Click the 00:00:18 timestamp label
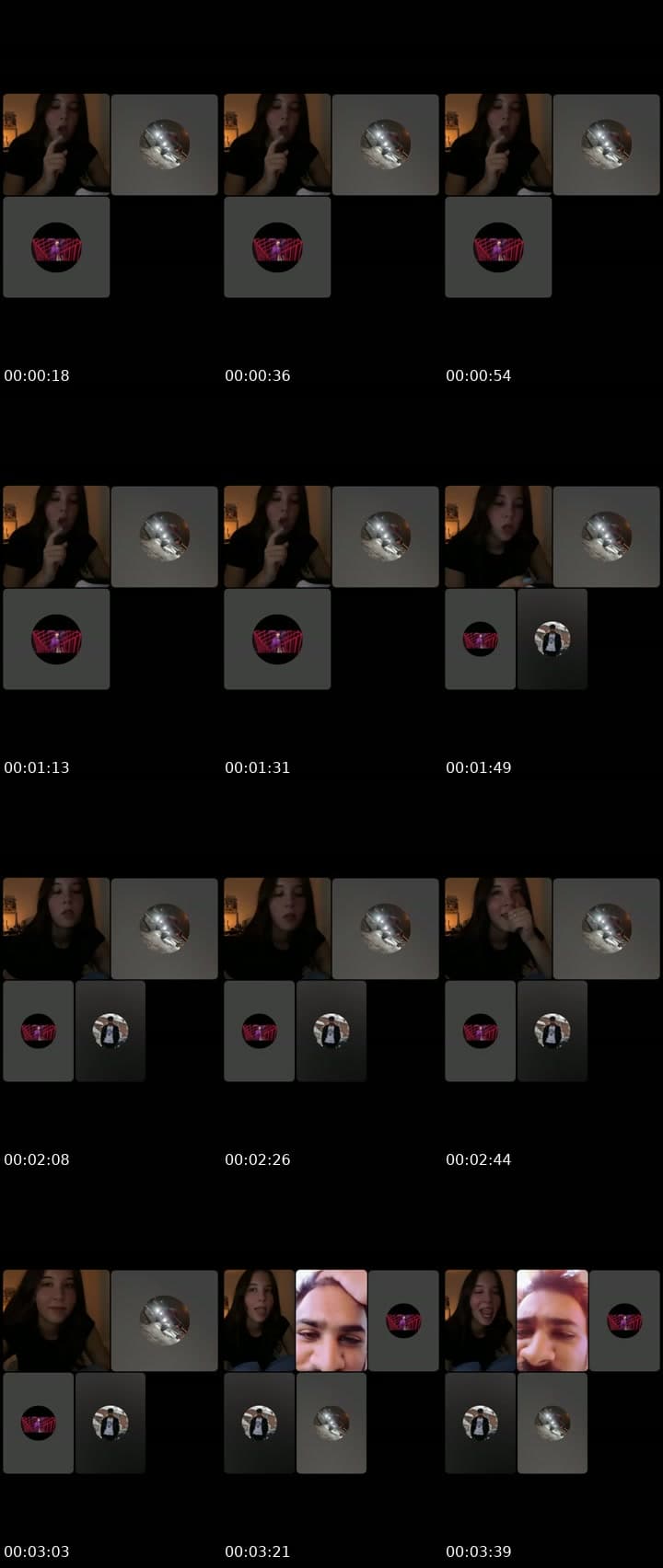Screen dimensions: 663x1568 tap(37, 375)
